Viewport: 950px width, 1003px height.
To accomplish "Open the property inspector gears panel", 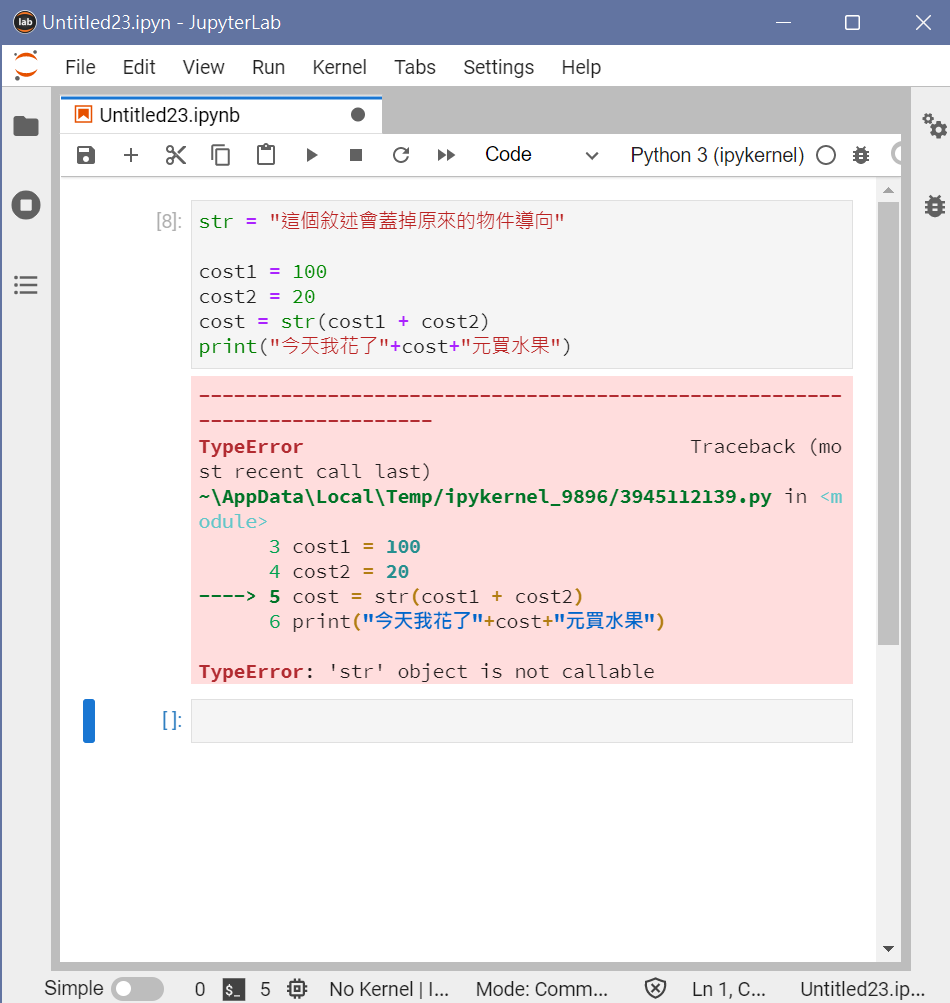I will pos(934,127).
